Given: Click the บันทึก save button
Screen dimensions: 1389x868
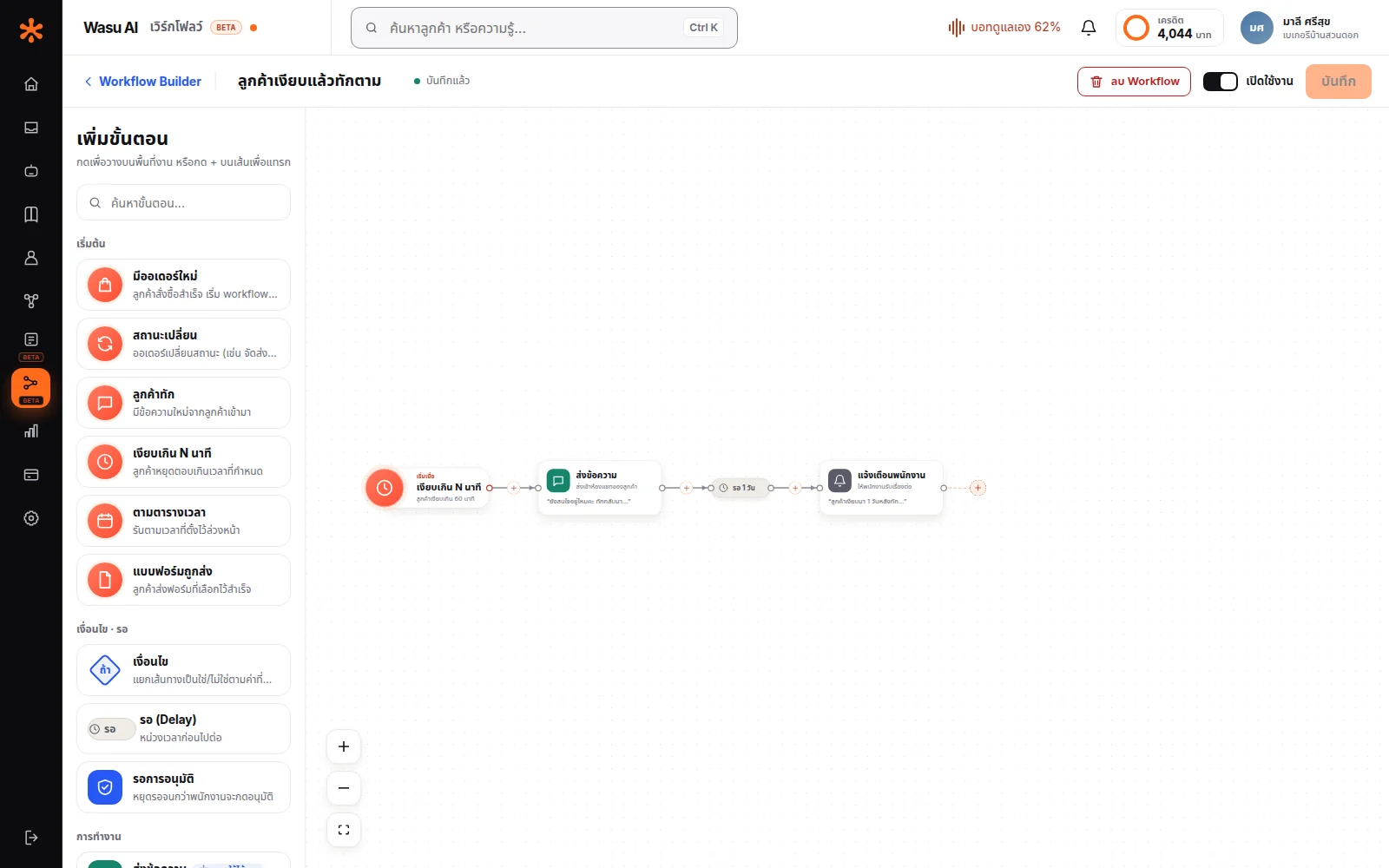Looking at the screenshot, I should coord(1339,82).
